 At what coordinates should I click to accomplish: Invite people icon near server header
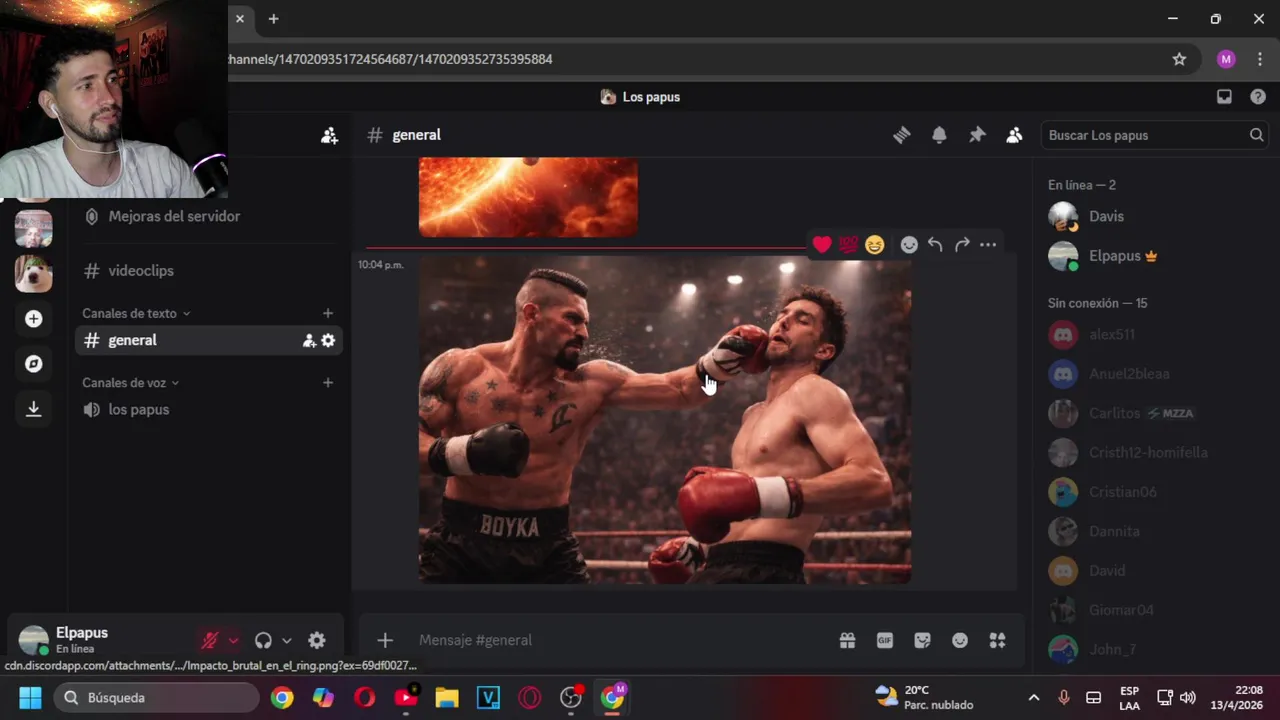click(329, 135)
